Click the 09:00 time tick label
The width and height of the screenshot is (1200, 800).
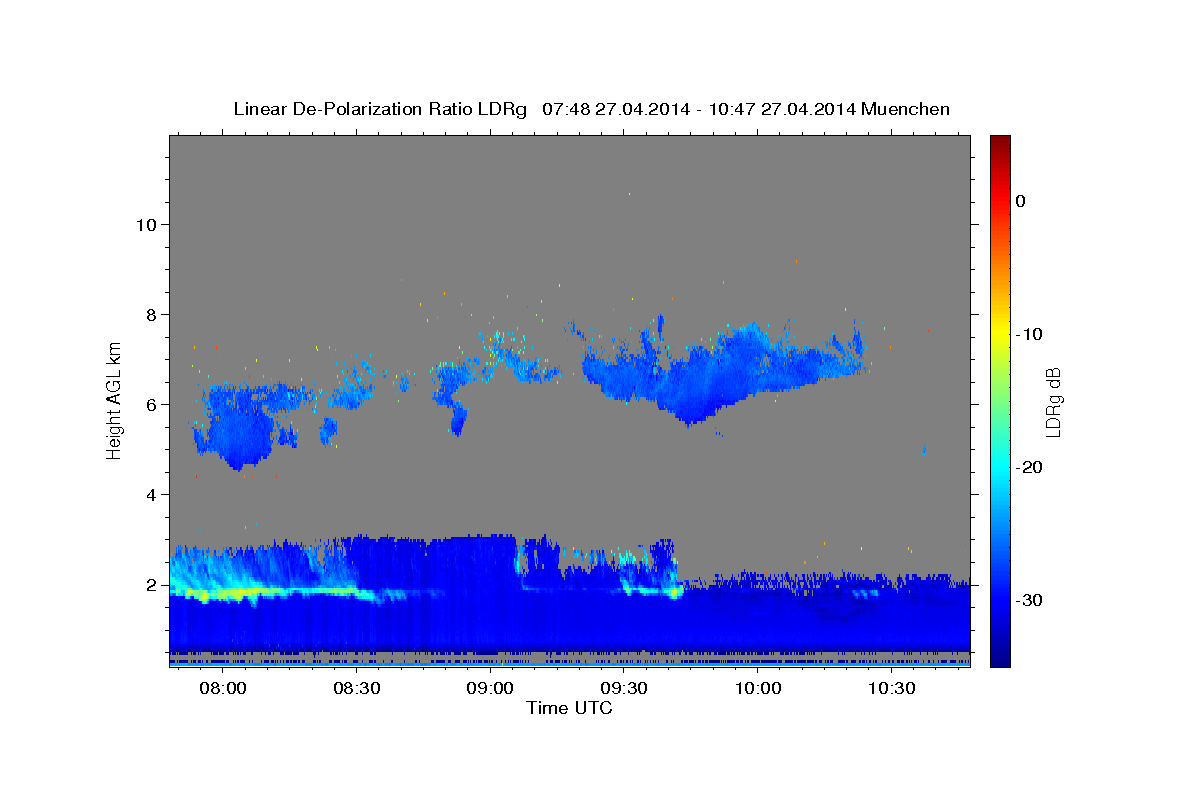pyautogui.click(x=490, y=689)
